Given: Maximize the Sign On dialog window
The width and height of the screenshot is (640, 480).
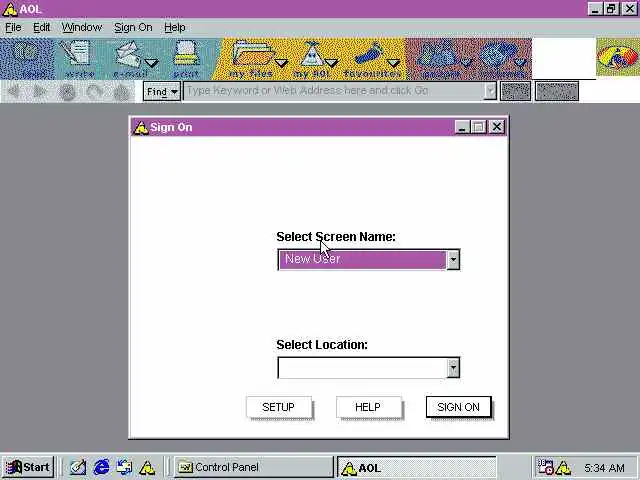Looking at the screenshot, I should (x=478, y=127).
